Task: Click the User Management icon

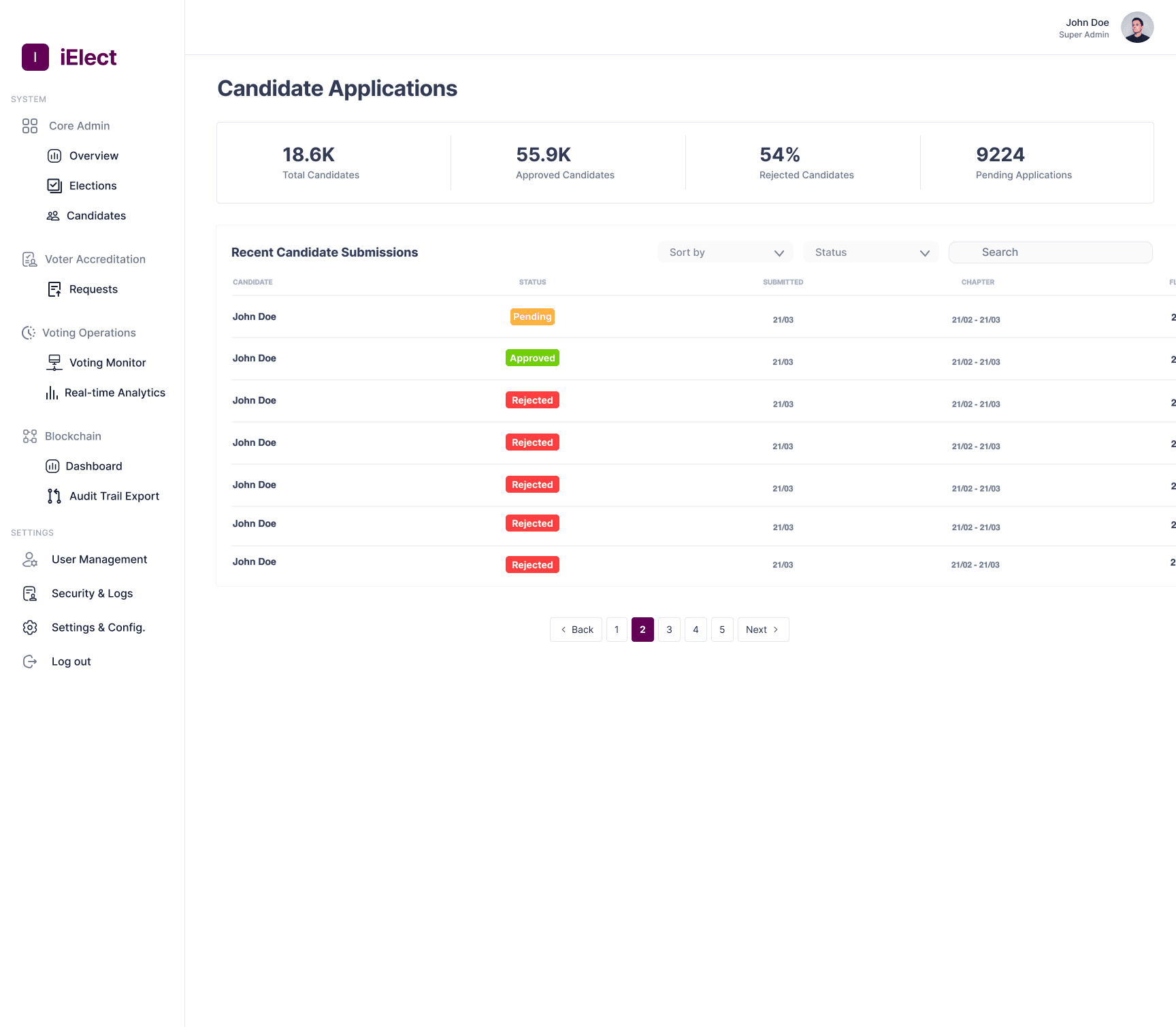Action: coord(30,559)
